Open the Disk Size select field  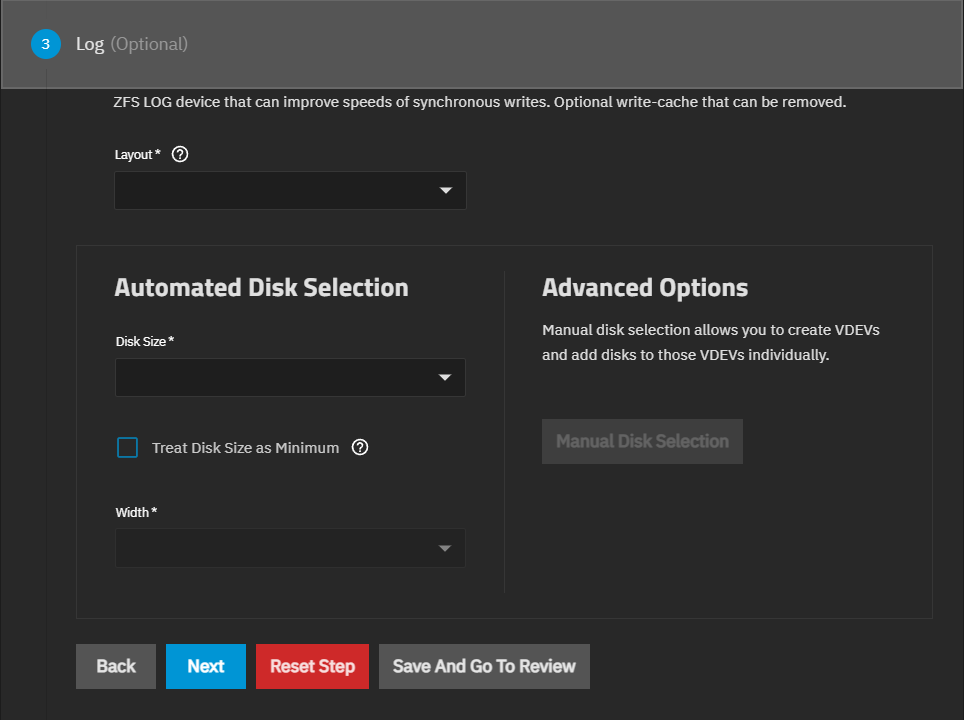point(280,378)
